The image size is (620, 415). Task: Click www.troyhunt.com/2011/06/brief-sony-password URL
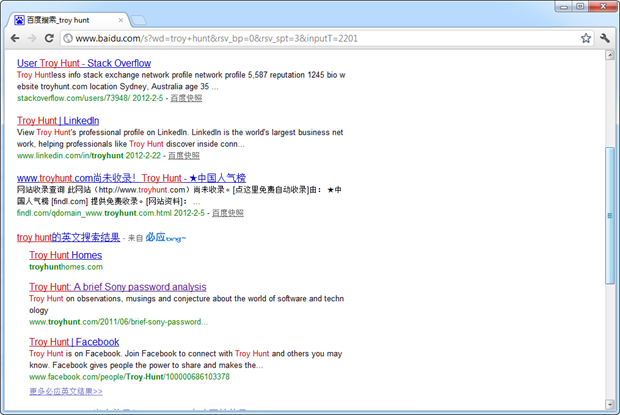[x=118, y=322]
